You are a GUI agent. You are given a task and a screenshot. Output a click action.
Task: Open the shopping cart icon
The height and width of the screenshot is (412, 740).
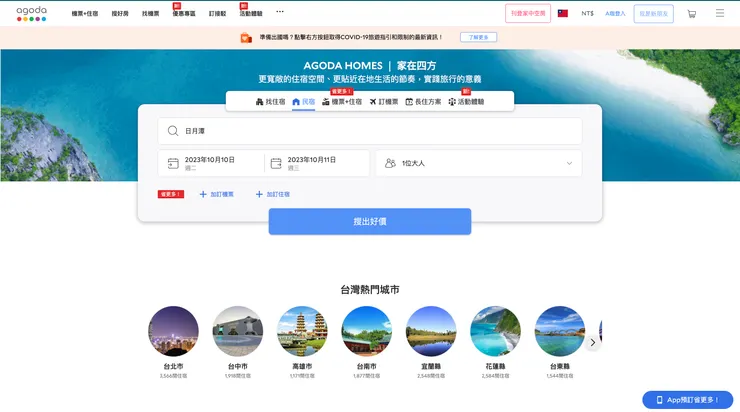pyautogui.click(x=691, y=14)
